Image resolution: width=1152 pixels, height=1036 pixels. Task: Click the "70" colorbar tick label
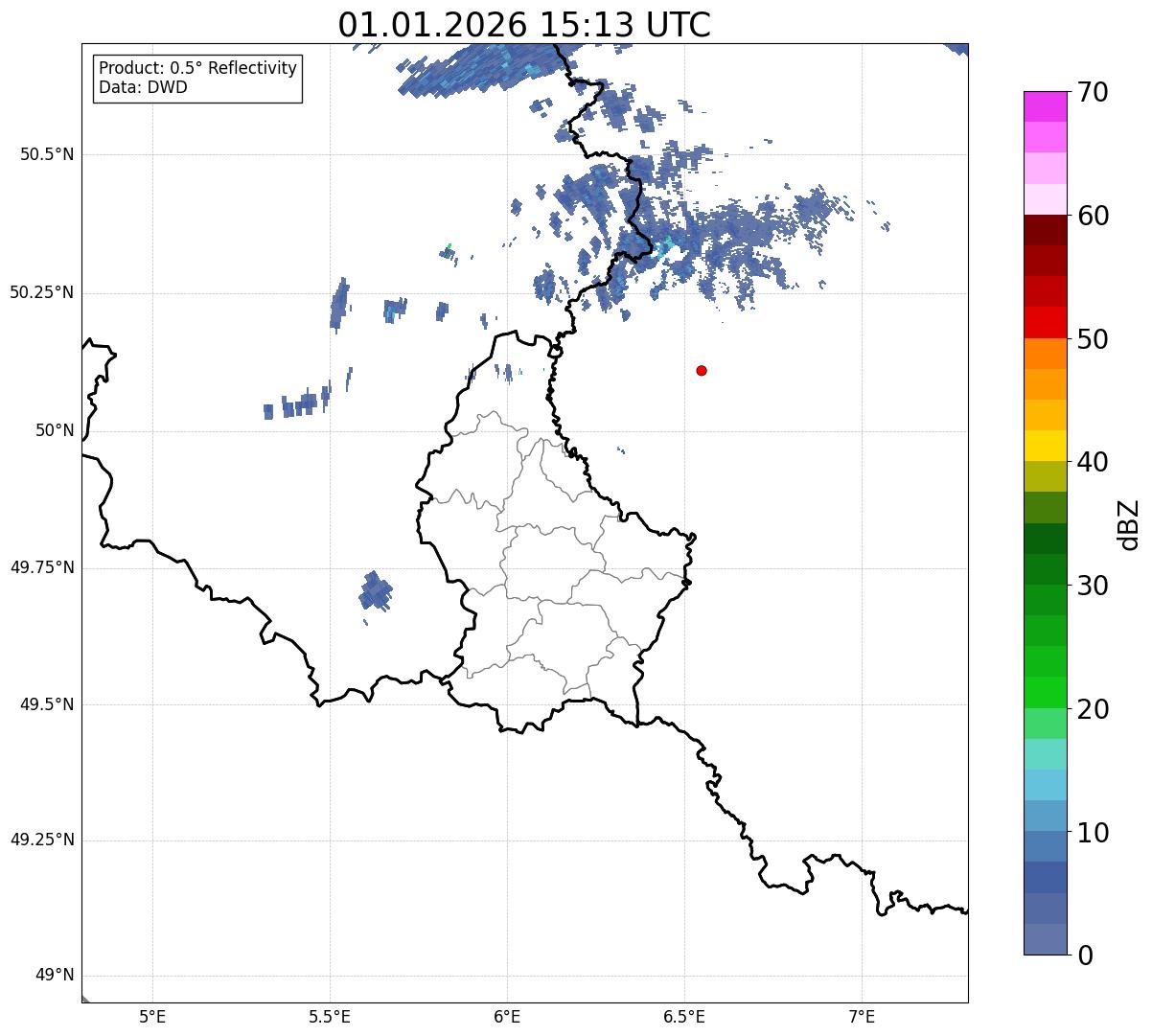tap(1093, 92)
